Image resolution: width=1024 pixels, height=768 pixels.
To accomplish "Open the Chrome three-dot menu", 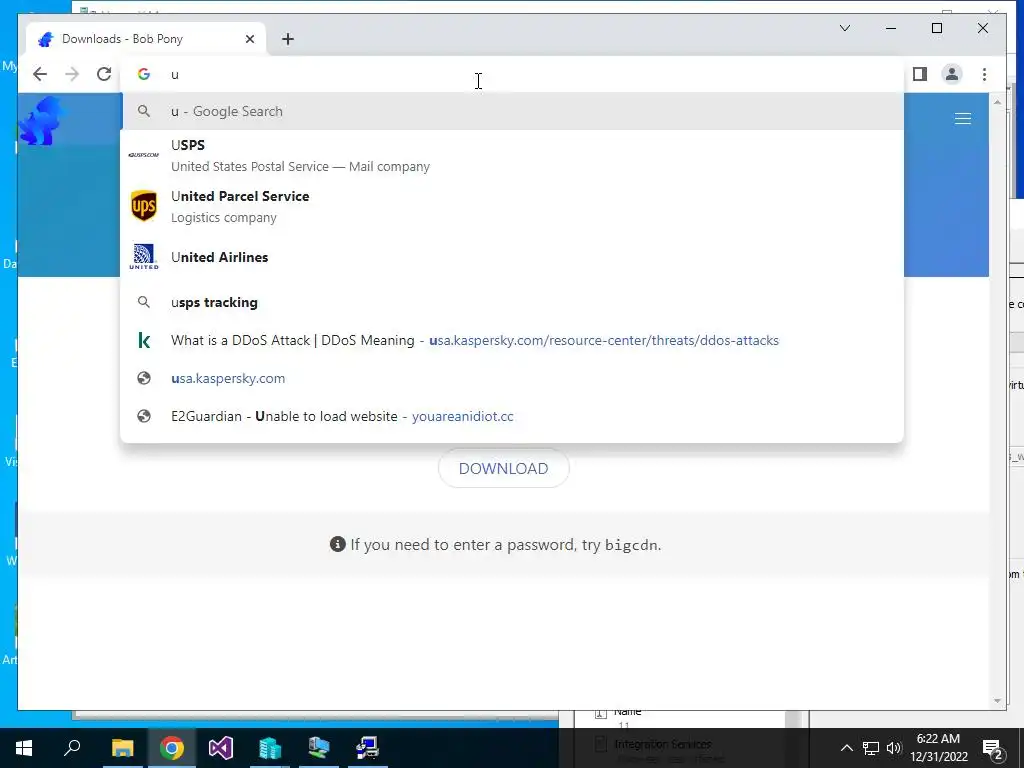I will coord(984,74).
